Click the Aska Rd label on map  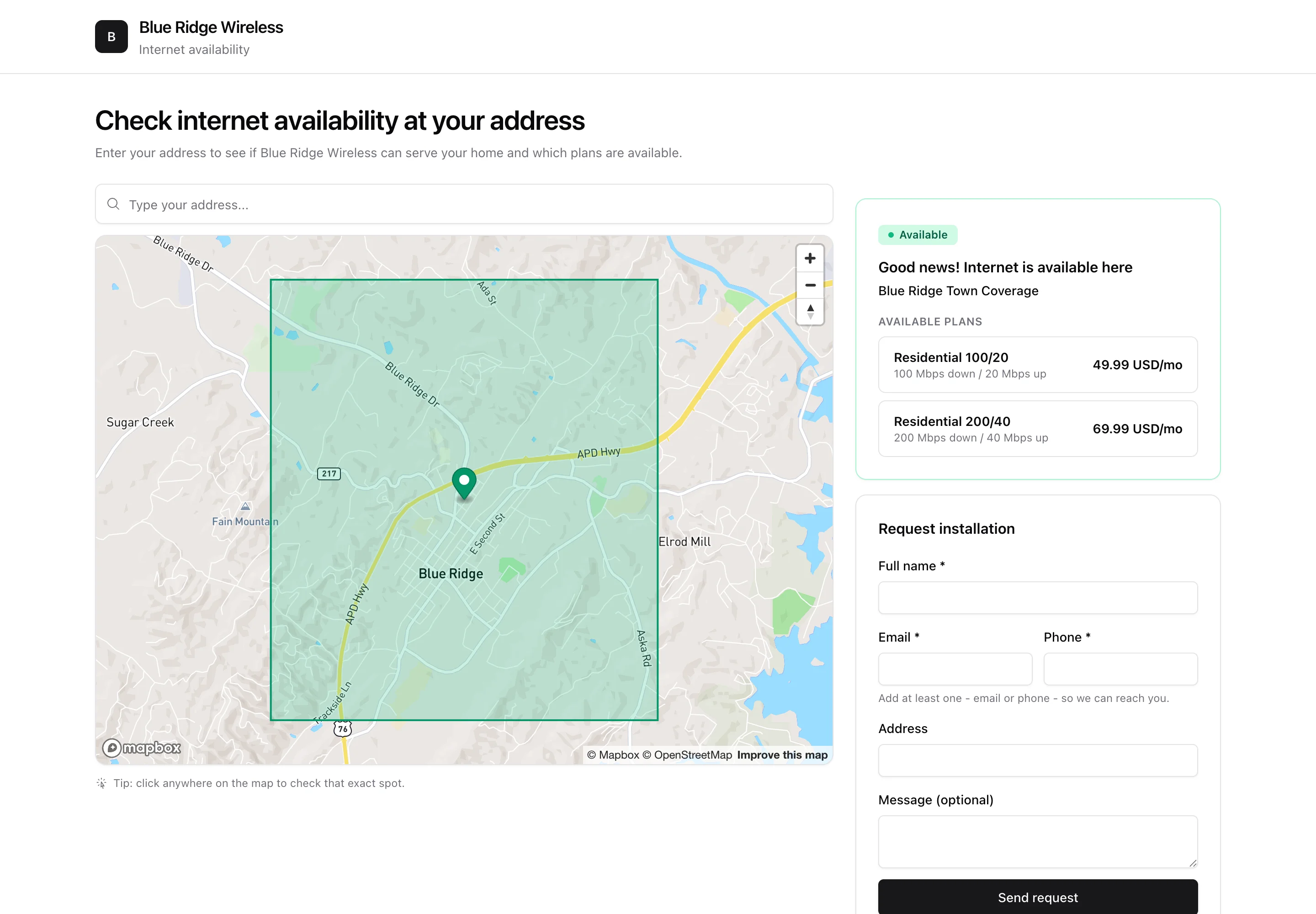pos(644,648)
